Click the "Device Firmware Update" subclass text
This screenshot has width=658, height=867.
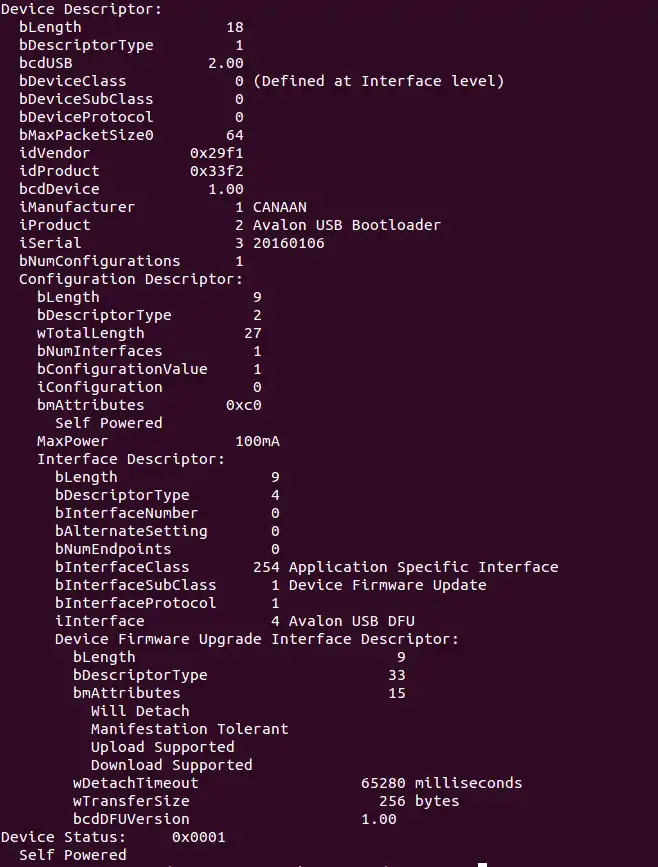[x=387, y=585]
